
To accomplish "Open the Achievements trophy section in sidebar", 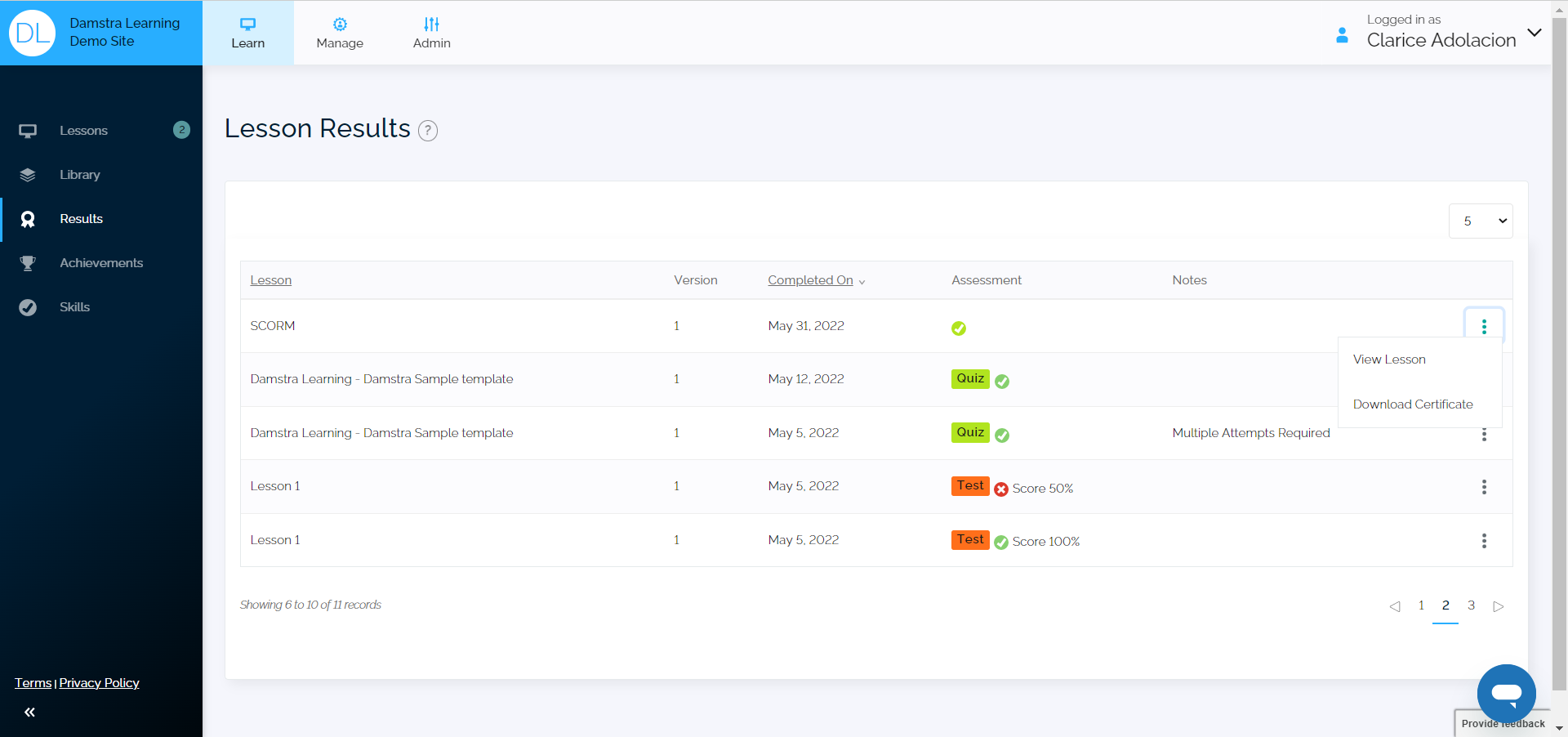I will tap(100, 263).
